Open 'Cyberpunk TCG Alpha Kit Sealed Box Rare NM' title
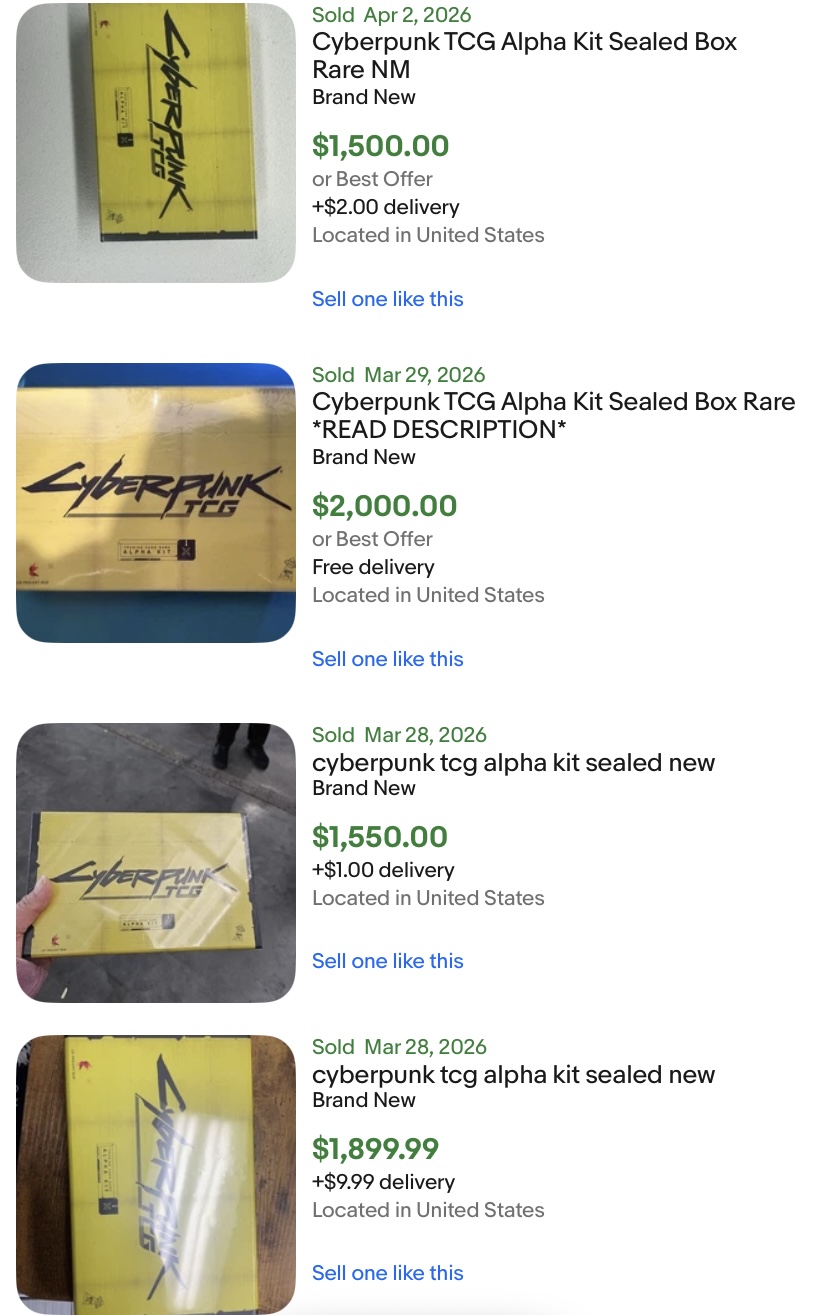This screenshot has width=813, height=1315. pyautogui.click(x=524, y=56)
